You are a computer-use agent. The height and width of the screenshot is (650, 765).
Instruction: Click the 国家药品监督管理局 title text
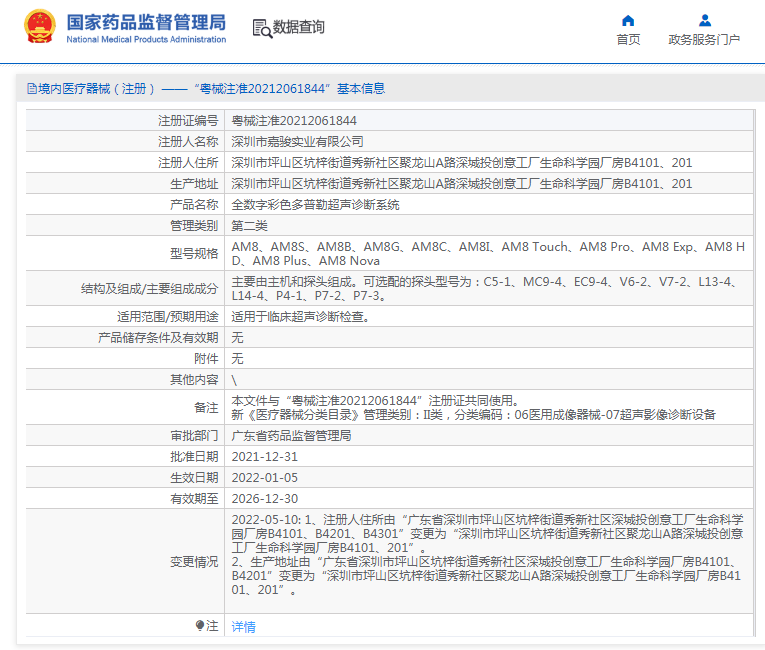[146, 22]
